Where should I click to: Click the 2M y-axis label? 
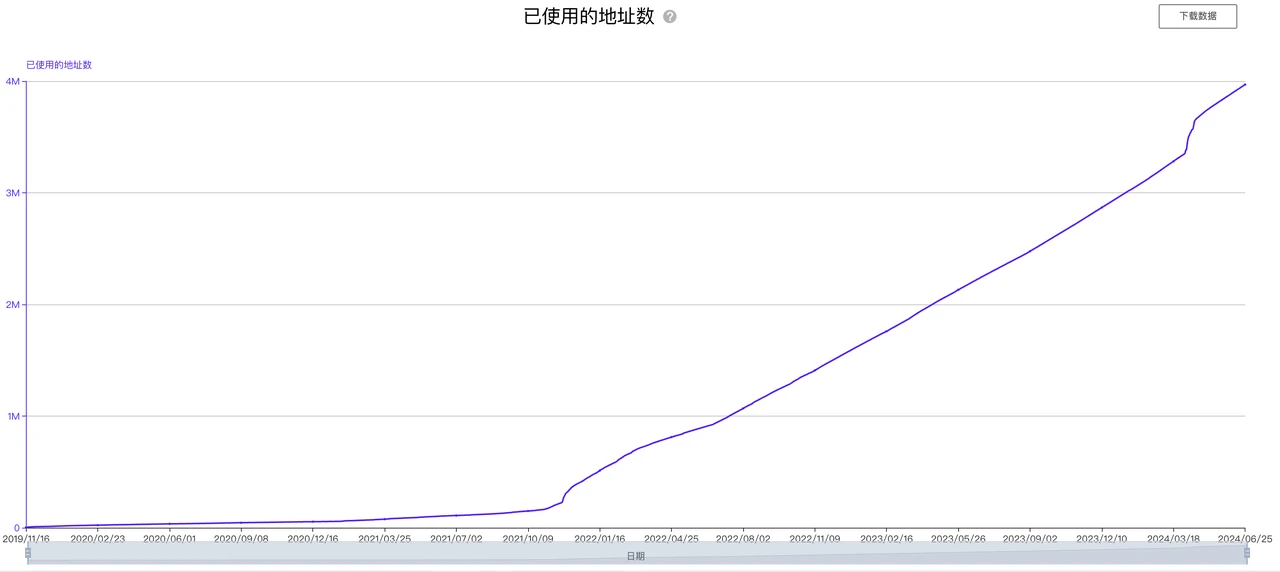[x=12, y=304]
